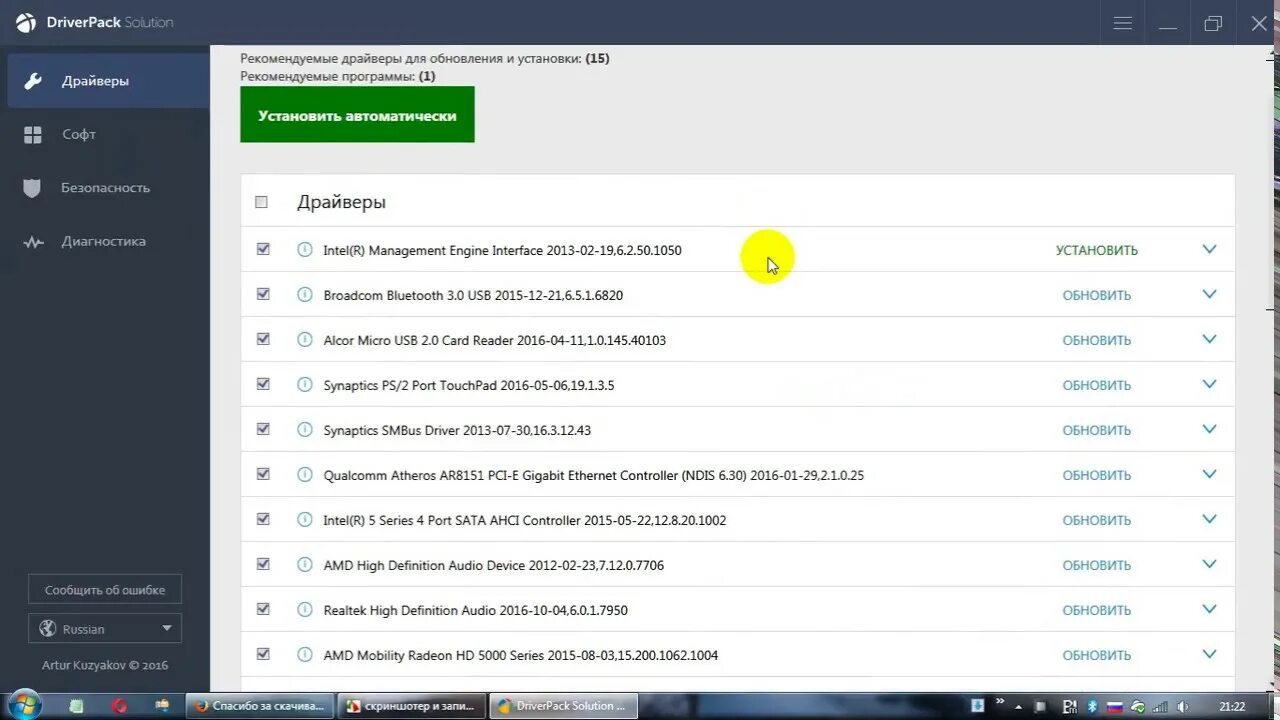
Task: Toggle the select-all Драйверы checkbox
Action: pyautogui.click(x=262, y=202)
